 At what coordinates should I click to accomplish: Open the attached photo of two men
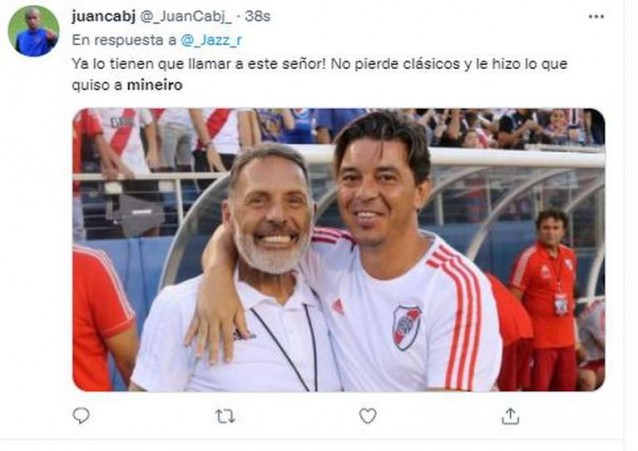(x=339, y=250)
